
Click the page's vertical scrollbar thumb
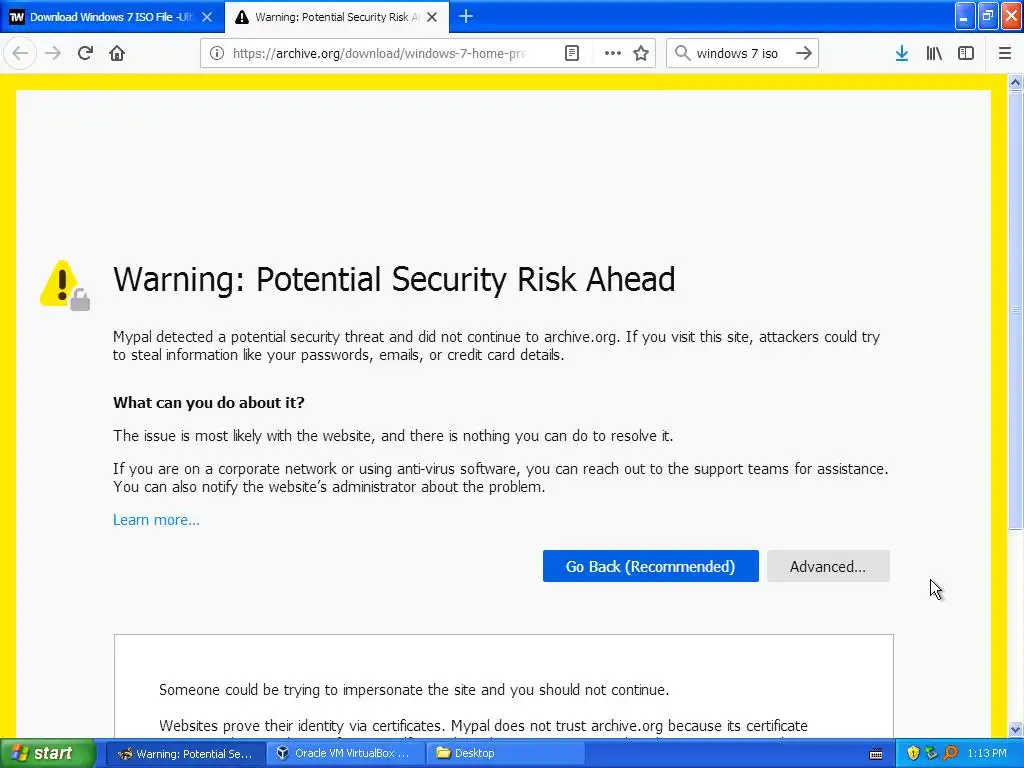pos(1015,310)
